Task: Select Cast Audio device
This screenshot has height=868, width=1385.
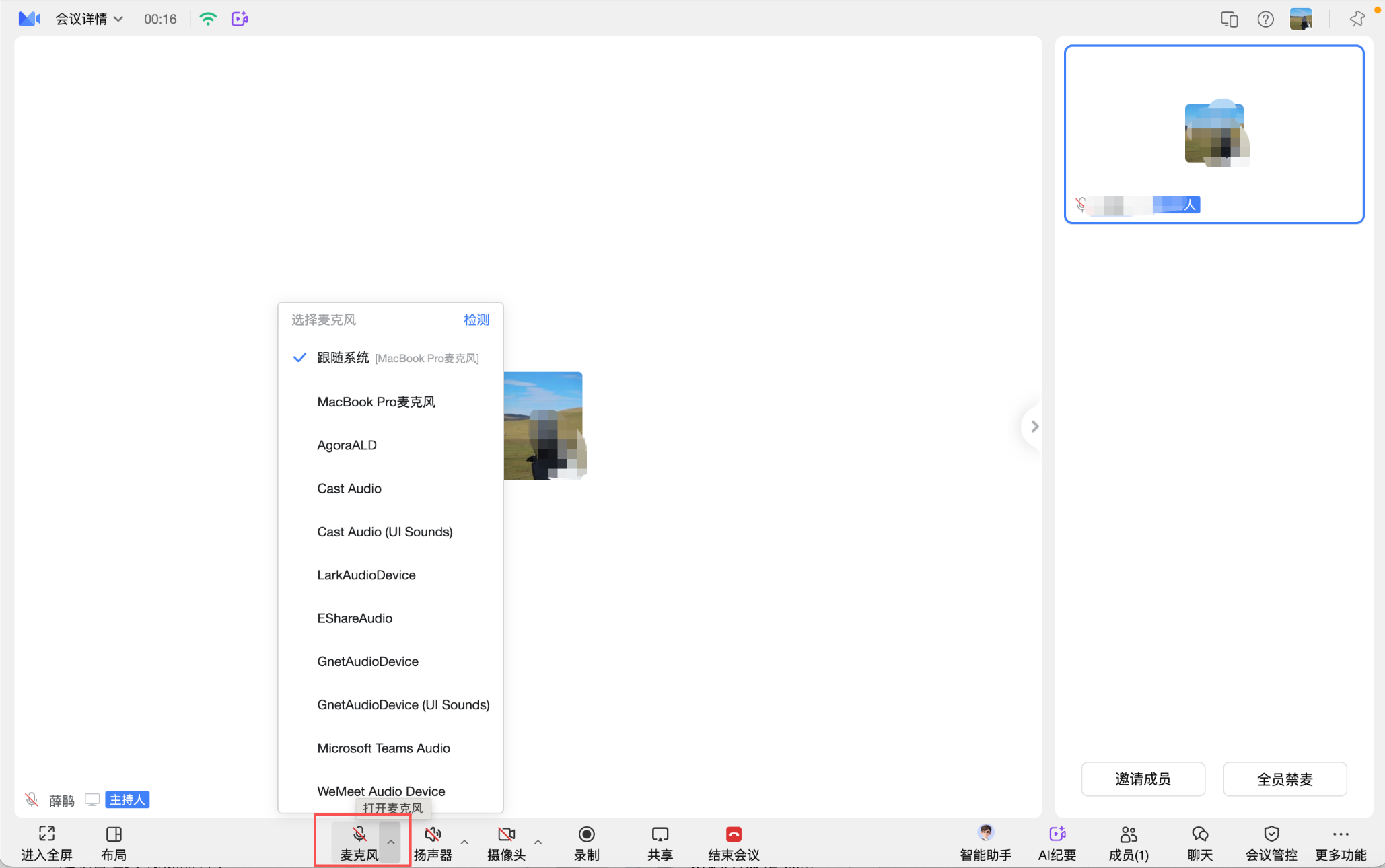Action: [x=390, y=489]
